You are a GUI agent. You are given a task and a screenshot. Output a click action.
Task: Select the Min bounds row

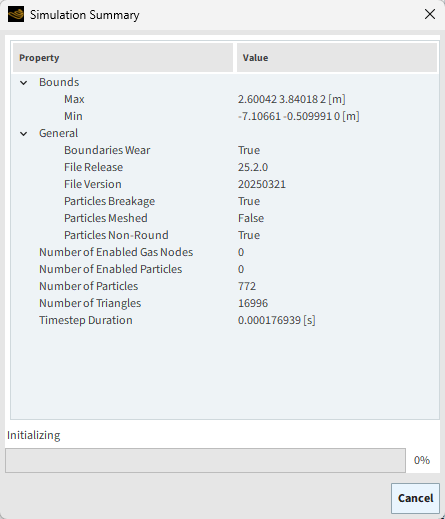(225, 116)
